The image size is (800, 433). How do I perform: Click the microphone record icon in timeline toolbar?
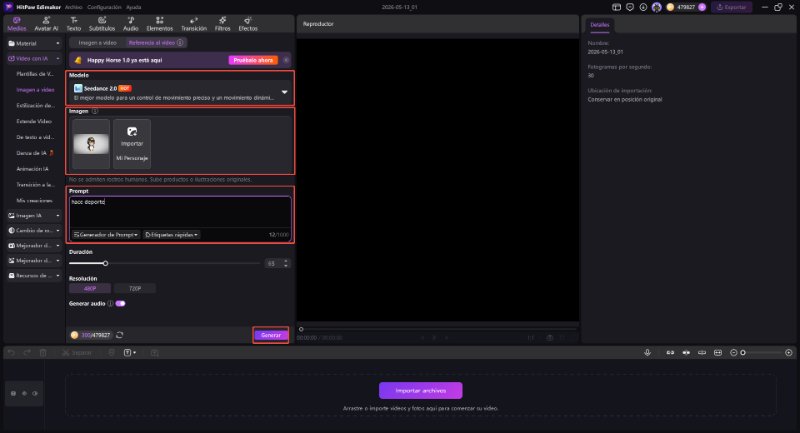[x=647, y=352]
